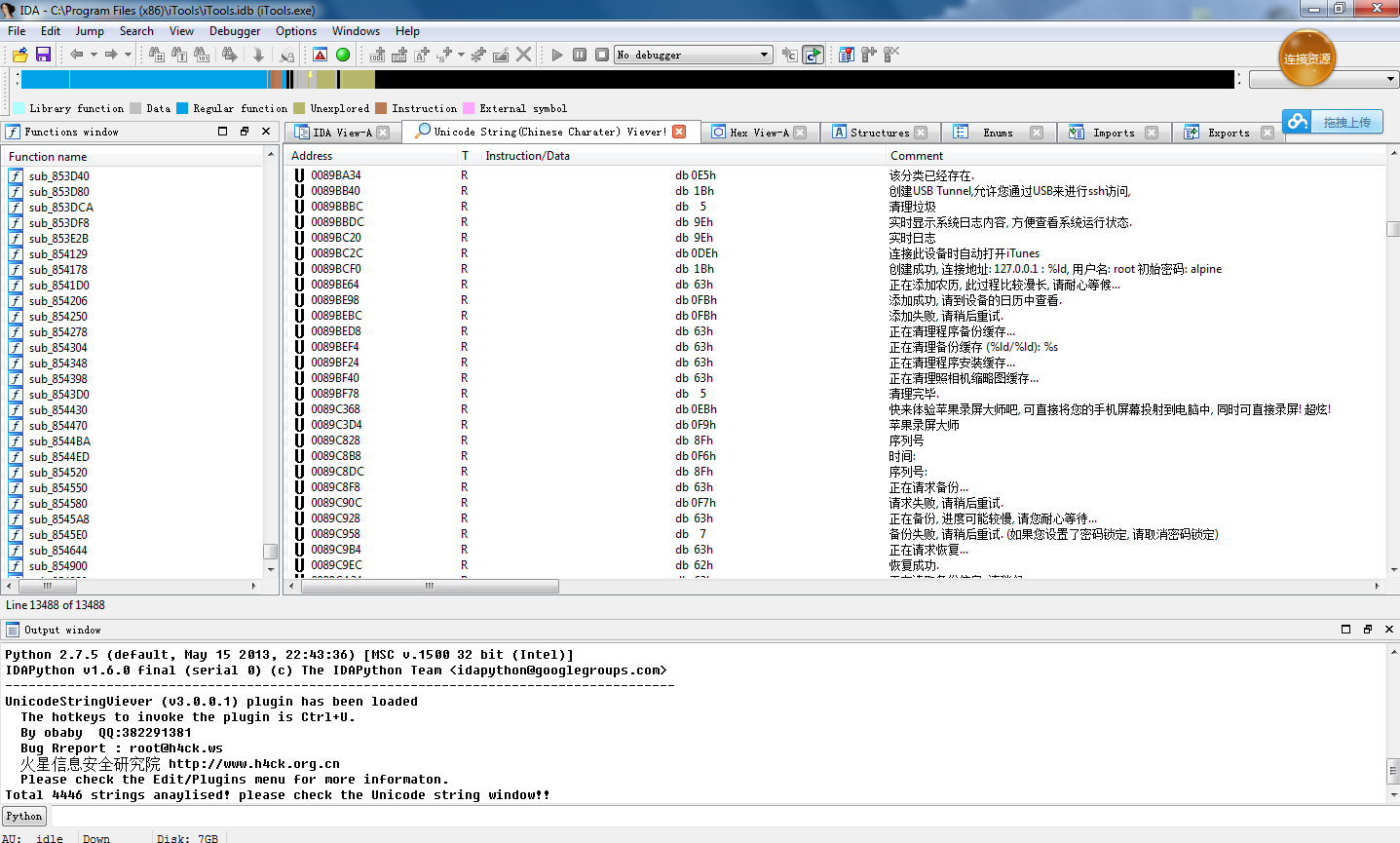
Task: Select function sub_8544BA in list
Action: pyautogui.click(x=136, y=441)
